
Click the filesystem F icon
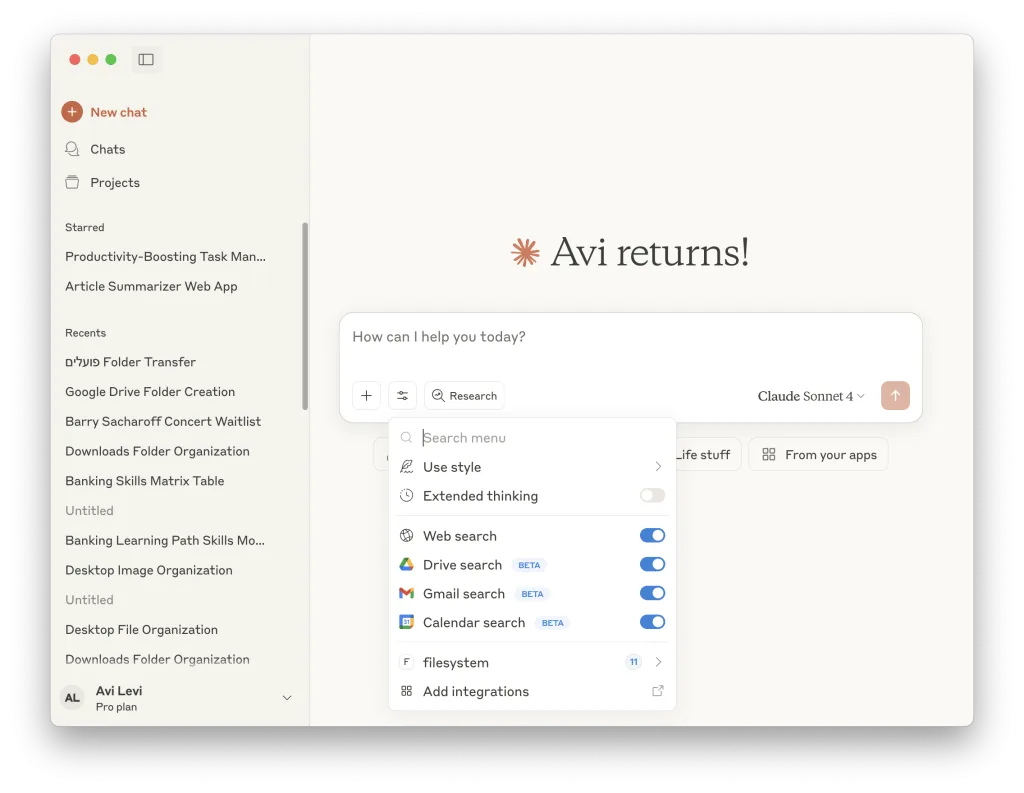coord(406,662)
